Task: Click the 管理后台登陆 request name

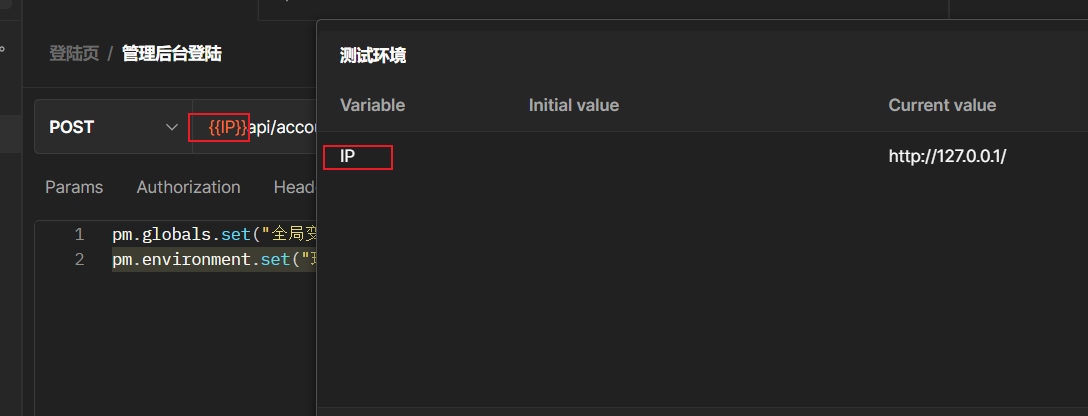Action: click(x=171, y=54)
